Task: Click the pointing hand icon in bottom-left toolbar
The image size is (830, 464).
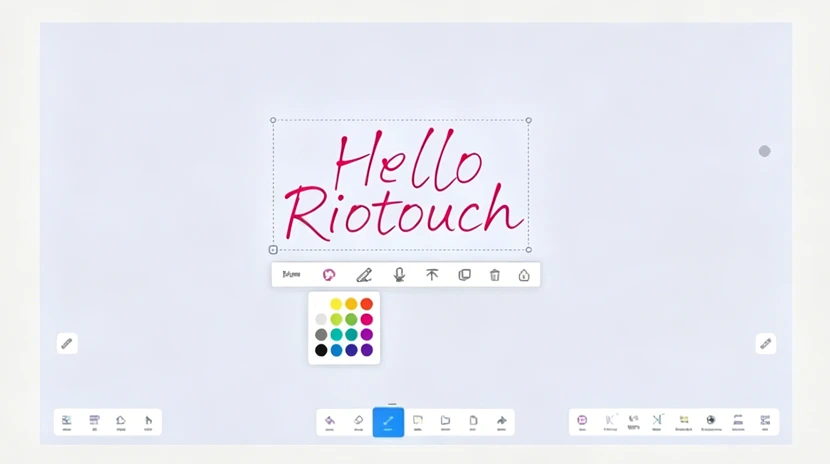Action: pos(148,422)
